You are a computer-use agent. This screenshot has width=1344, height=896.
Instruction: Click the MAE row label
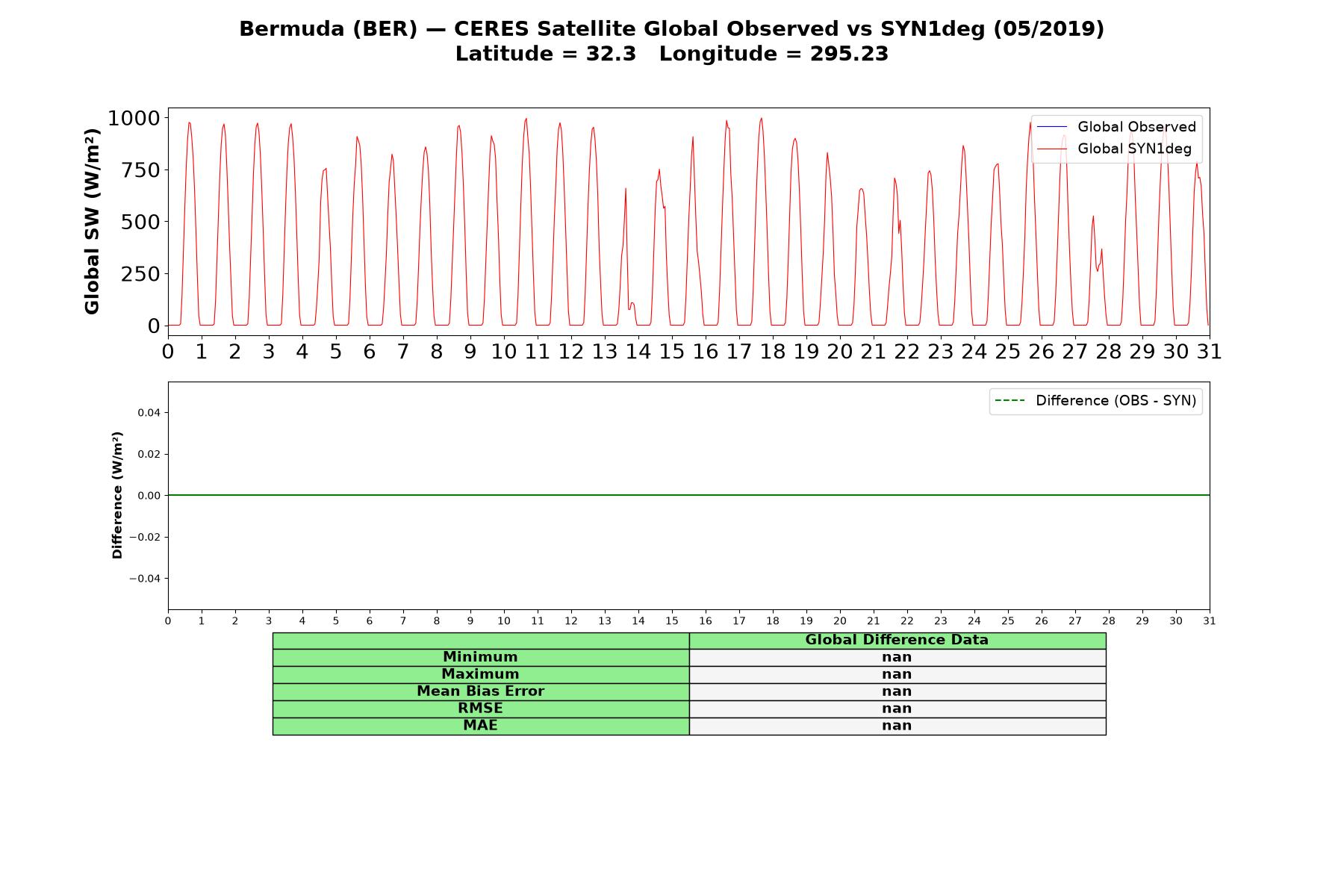pyautogui.click(x=480, y=726)
